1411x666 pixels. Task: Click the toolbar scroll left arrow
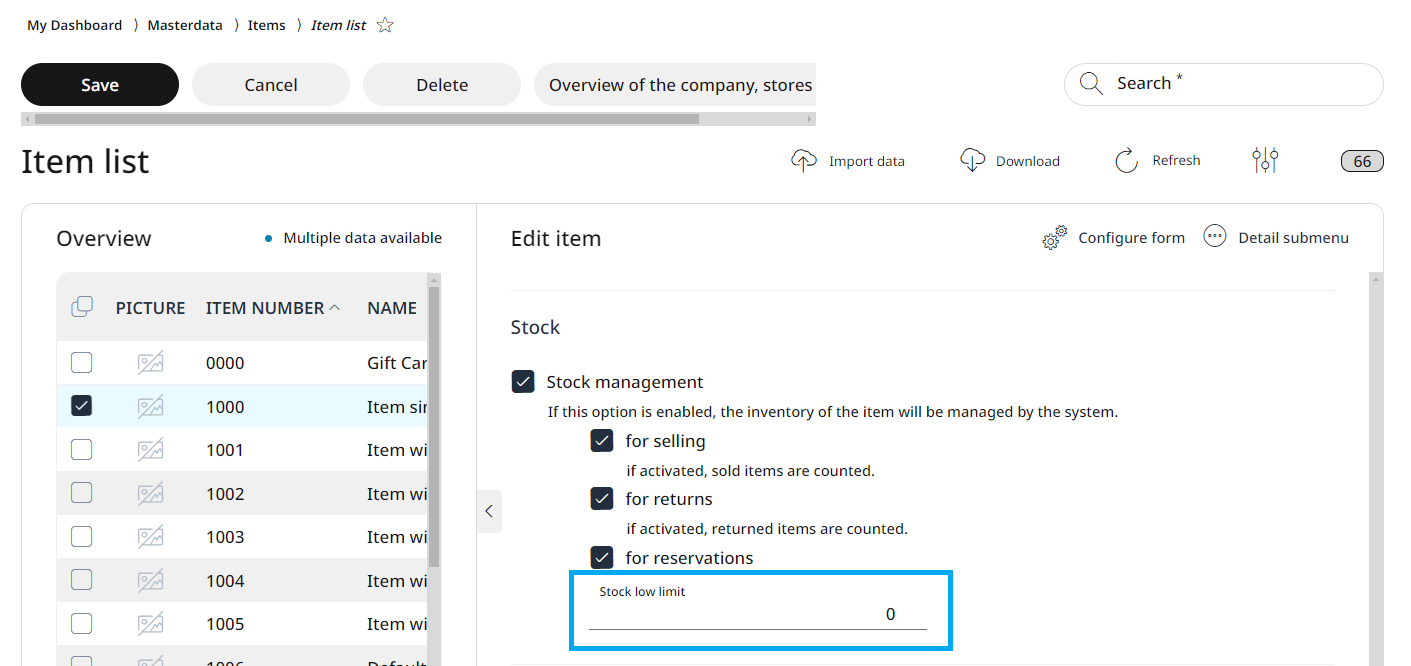coord(27,119)
